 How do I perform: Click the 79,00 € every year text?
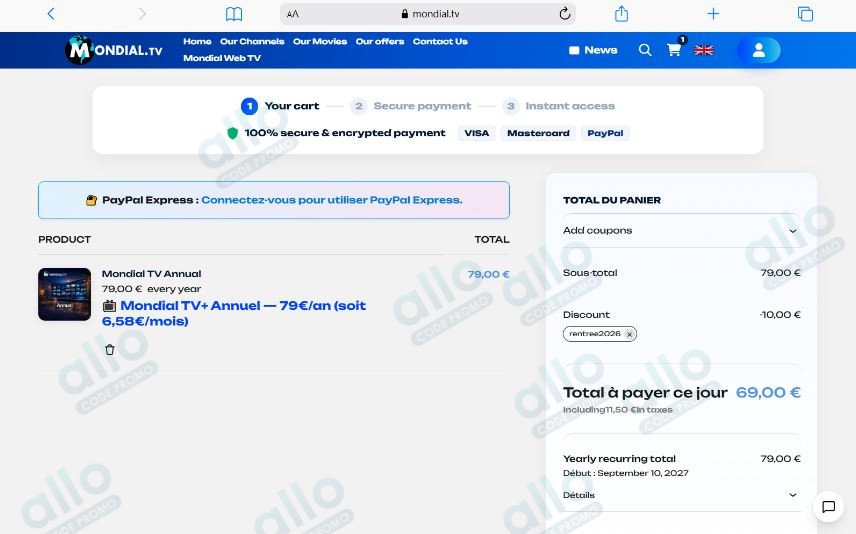tap(151, 289)
